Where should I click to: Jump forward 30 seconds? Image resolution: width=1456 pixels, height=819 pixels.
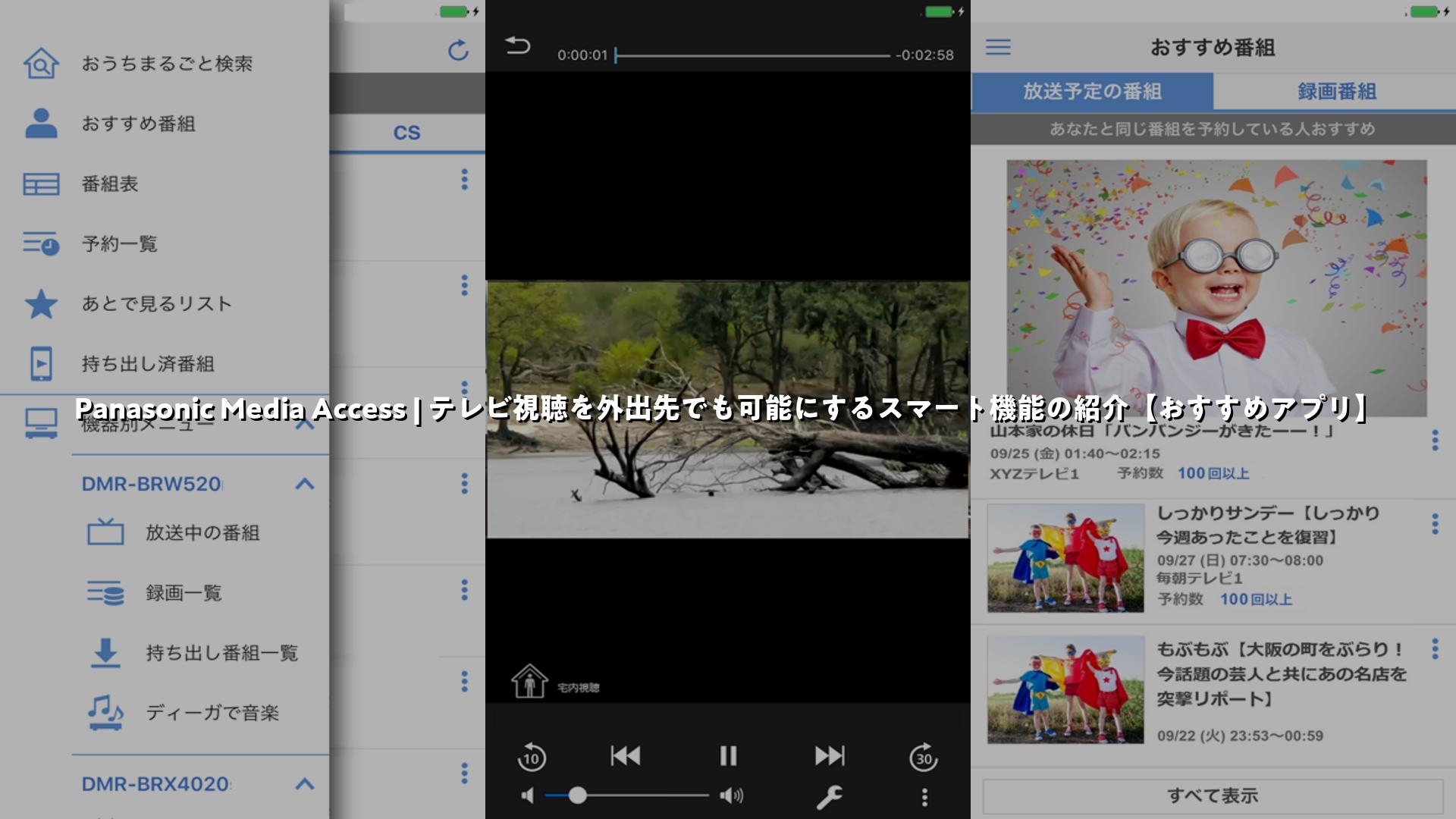pyautogui.click(x=924, y=756)
